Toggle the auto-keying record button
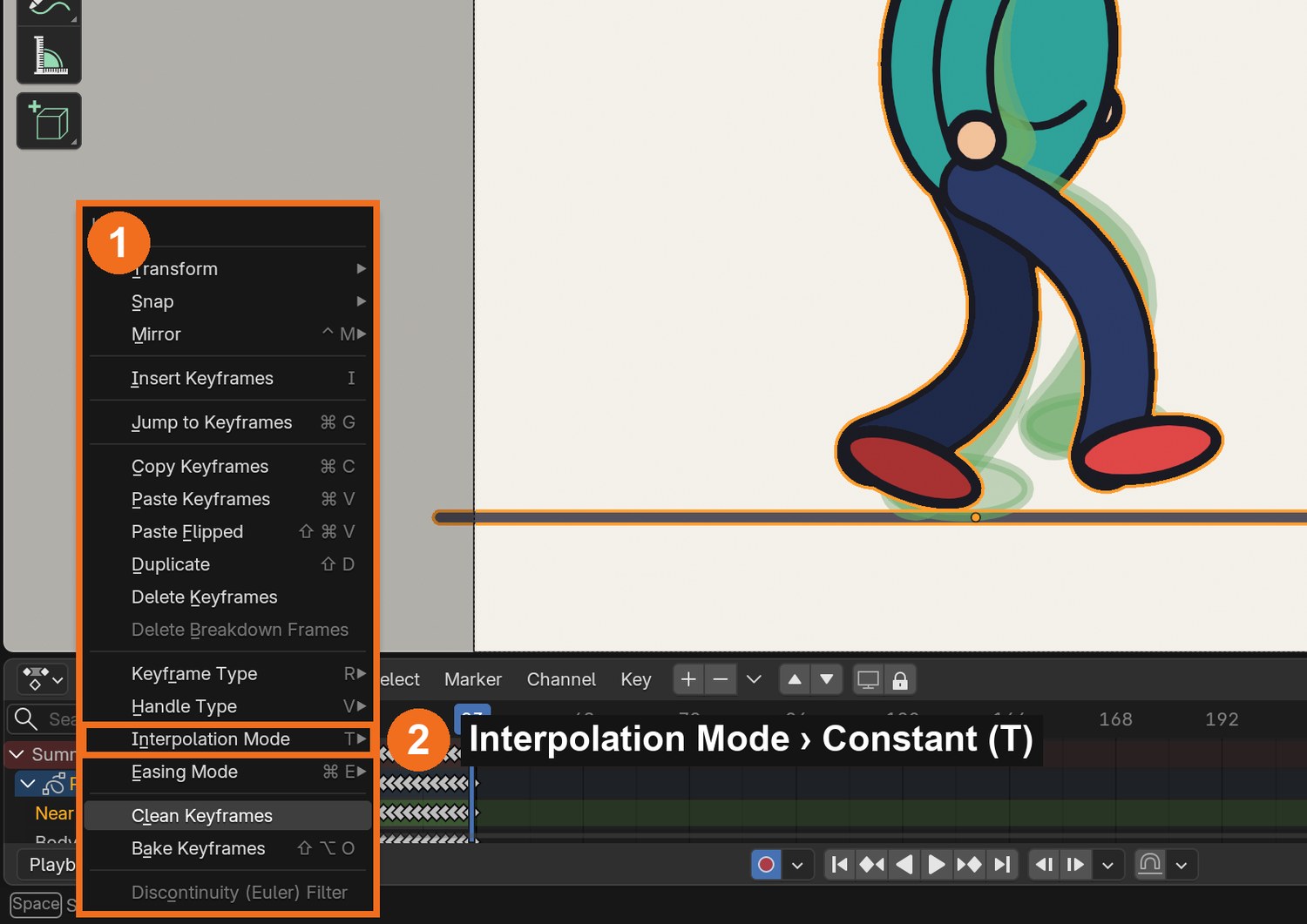1307x924 pixels. click(766, 864)
